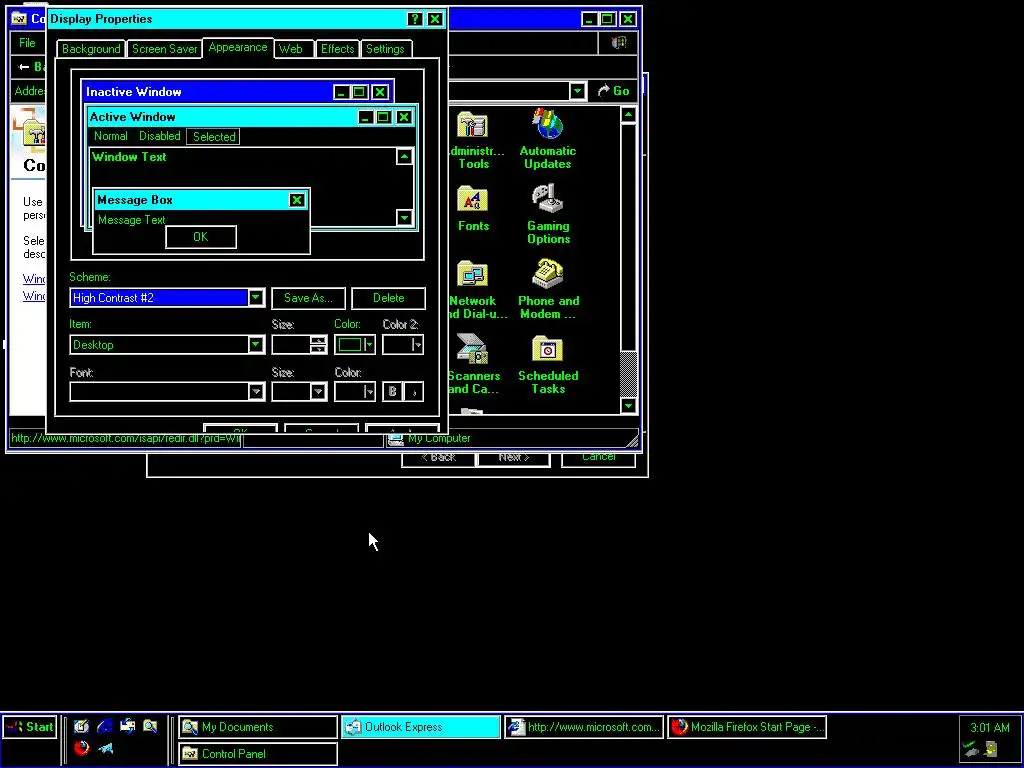The width and height of the screenshot is (1024, 768).
Task: Click the Display Properties help question mark
Action: tap(415, 19)
